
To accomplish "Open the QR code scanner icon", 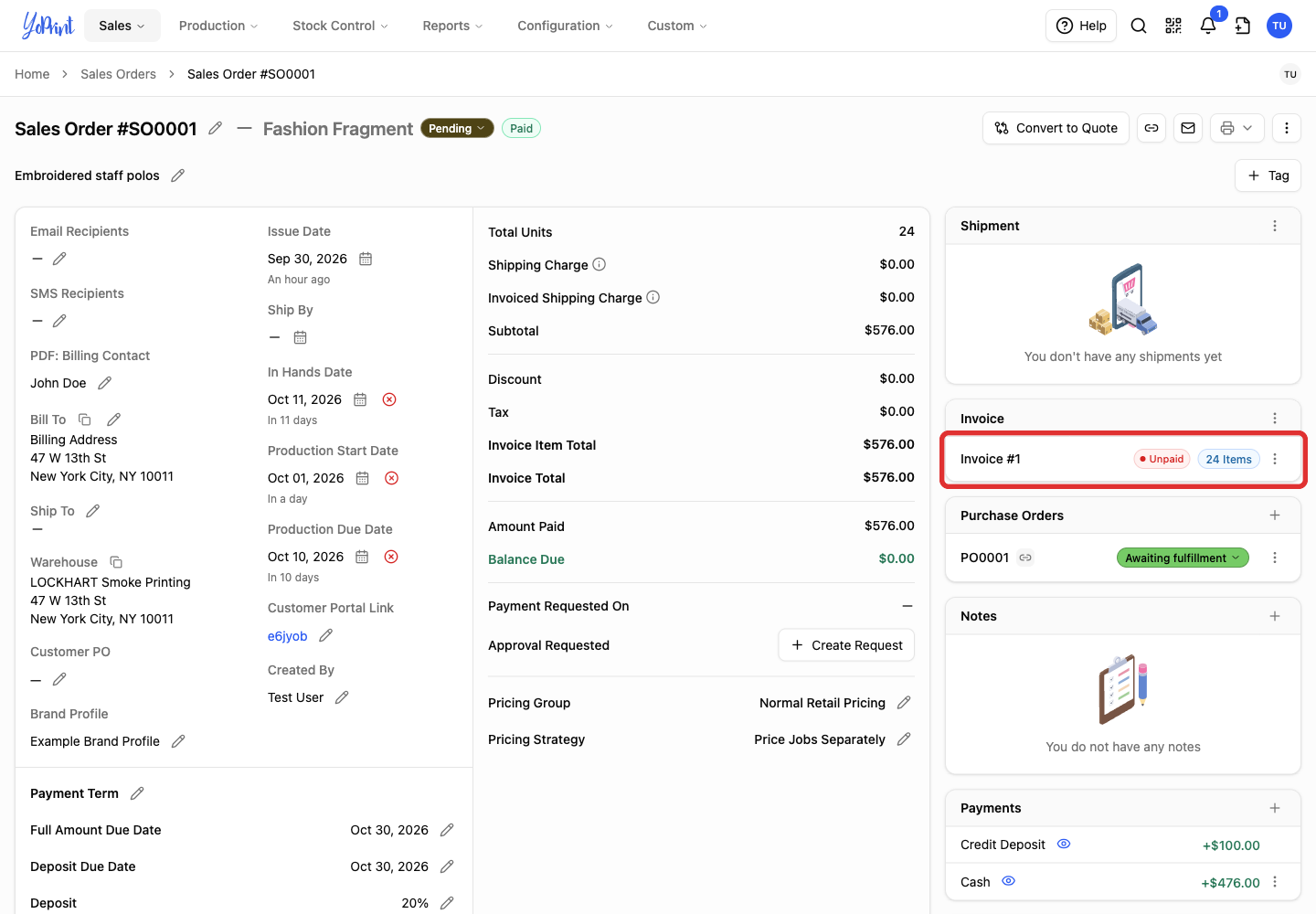I will 1173,26.
